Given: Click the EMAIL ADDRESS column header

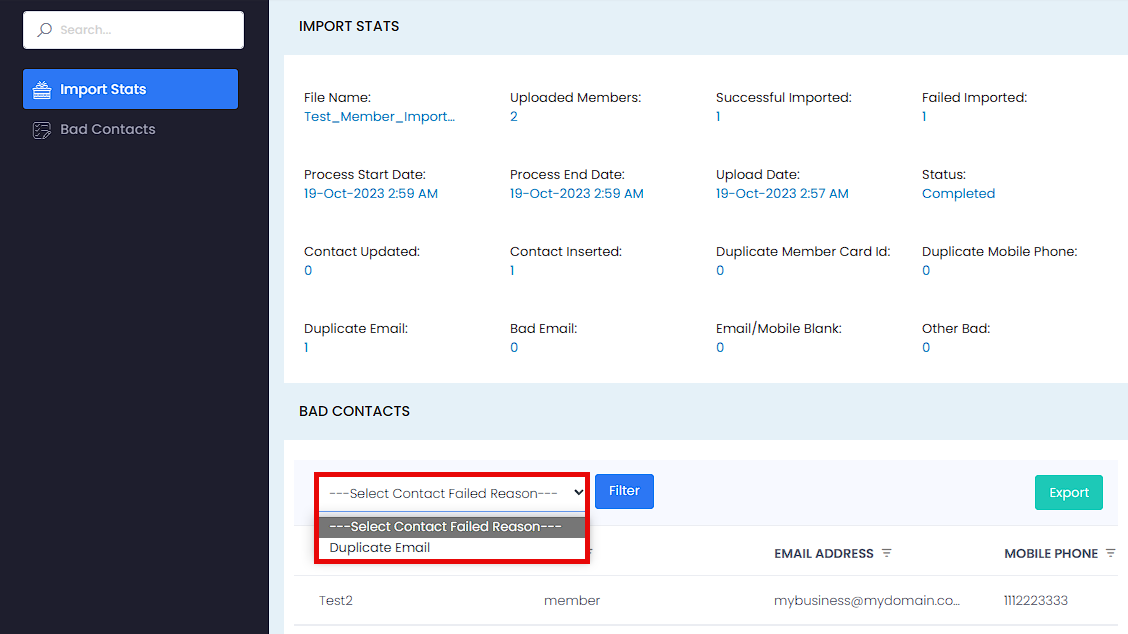Looking at the screenshot, I should tap(824, 553).
